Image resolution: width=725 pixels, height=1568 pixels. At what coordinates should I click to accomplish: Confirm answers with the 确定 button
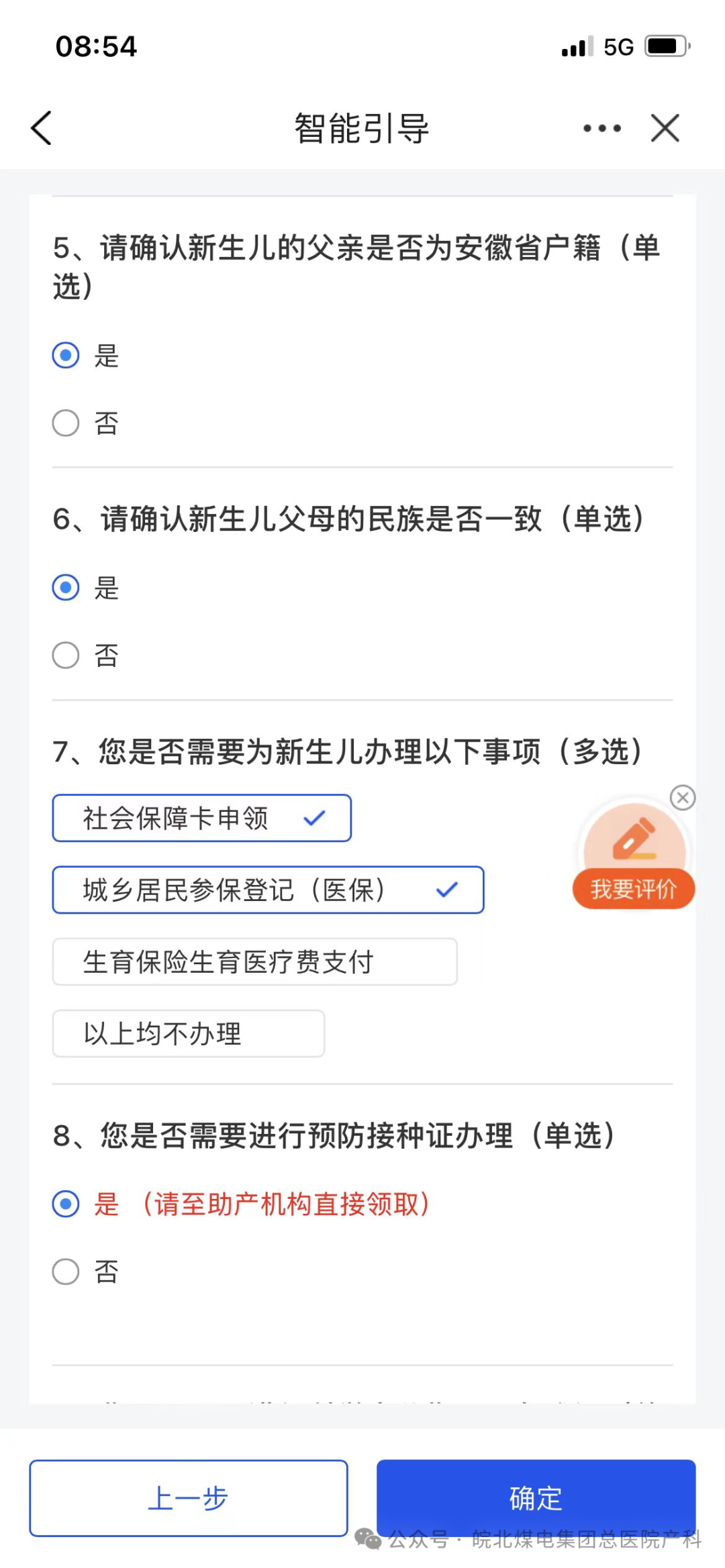(x=536, y=1498)
